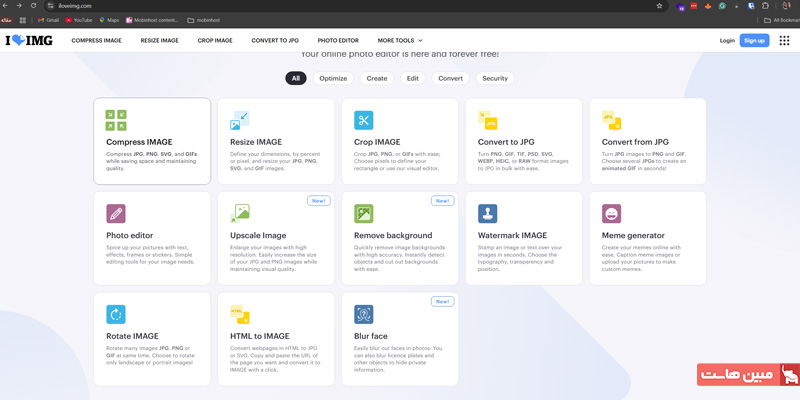Open the Resize IMAGE tool icon
Image resolution: width=800 pixels, height=400 pixels.
coord(240,120)
